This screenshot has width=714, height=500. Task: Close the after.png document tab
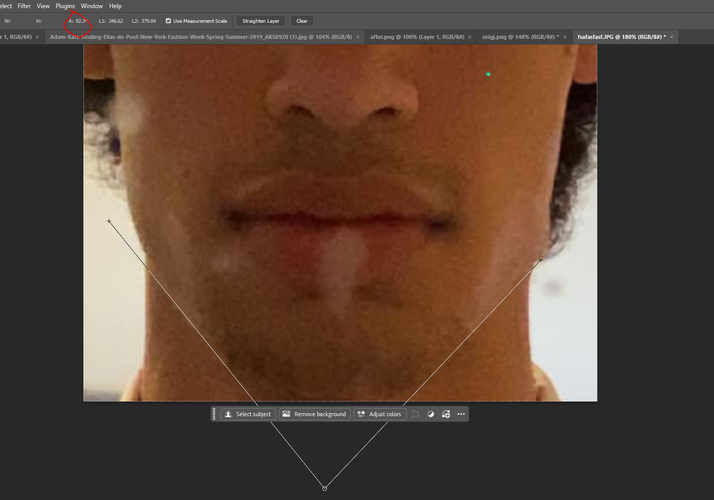click(x=469, y=36)
